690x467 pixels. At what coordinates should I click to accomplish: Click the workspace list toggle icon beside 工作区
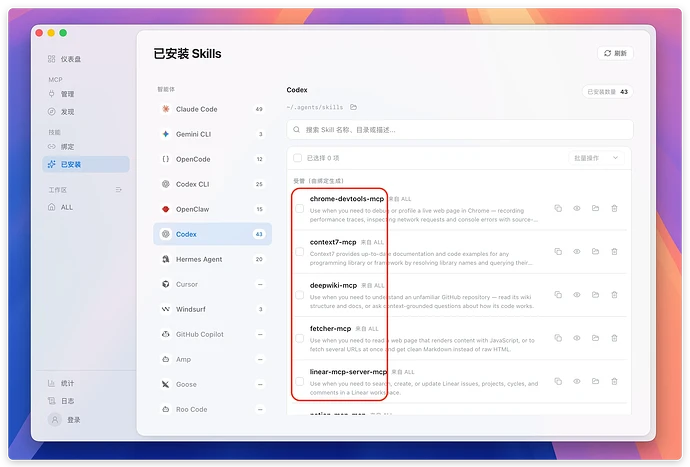[118, 190]
